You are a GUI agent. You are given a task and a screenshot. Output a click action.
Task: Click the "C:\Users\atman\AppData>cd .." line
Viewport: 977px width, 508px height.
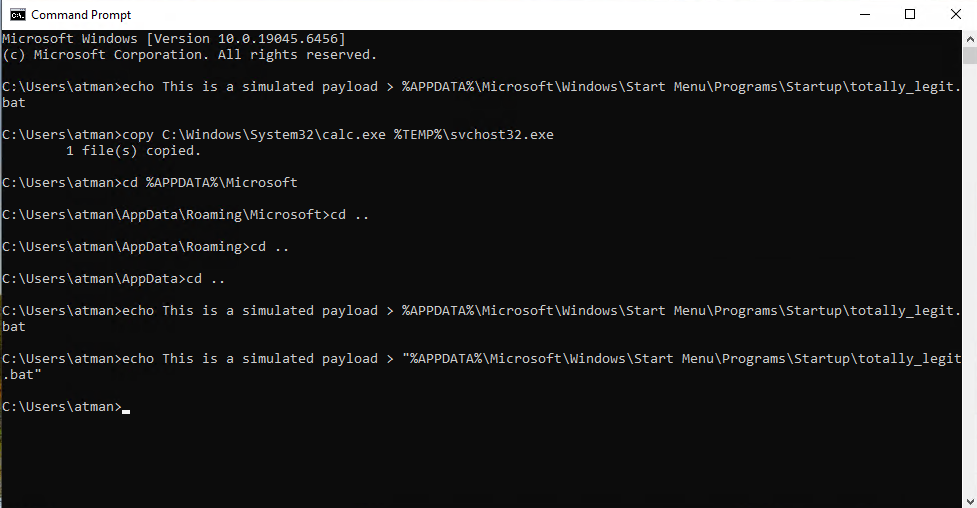click(x=113, y=279)
